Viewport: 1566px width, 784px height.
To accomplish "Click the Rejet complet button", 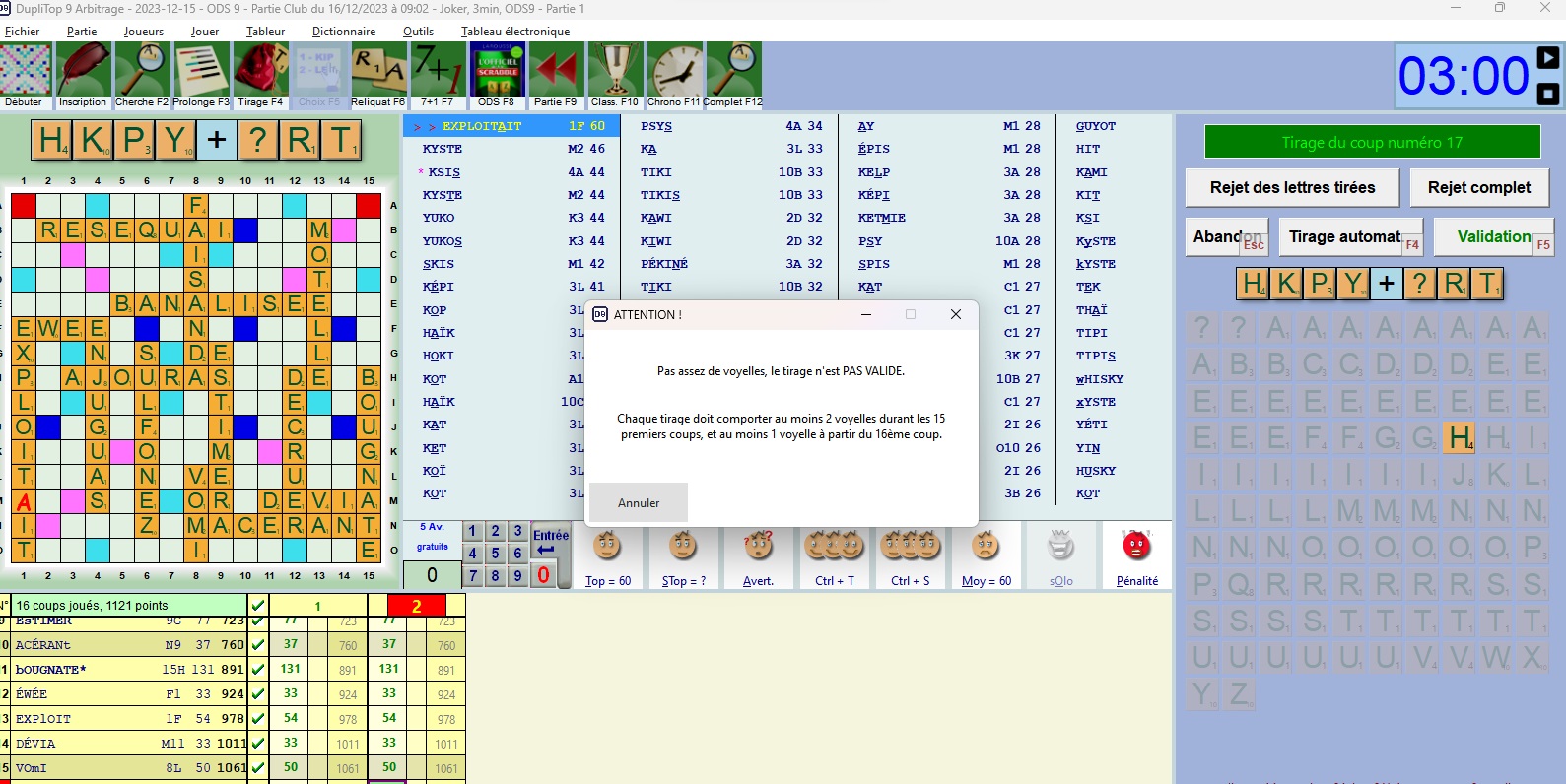I will click(1478, 187).
